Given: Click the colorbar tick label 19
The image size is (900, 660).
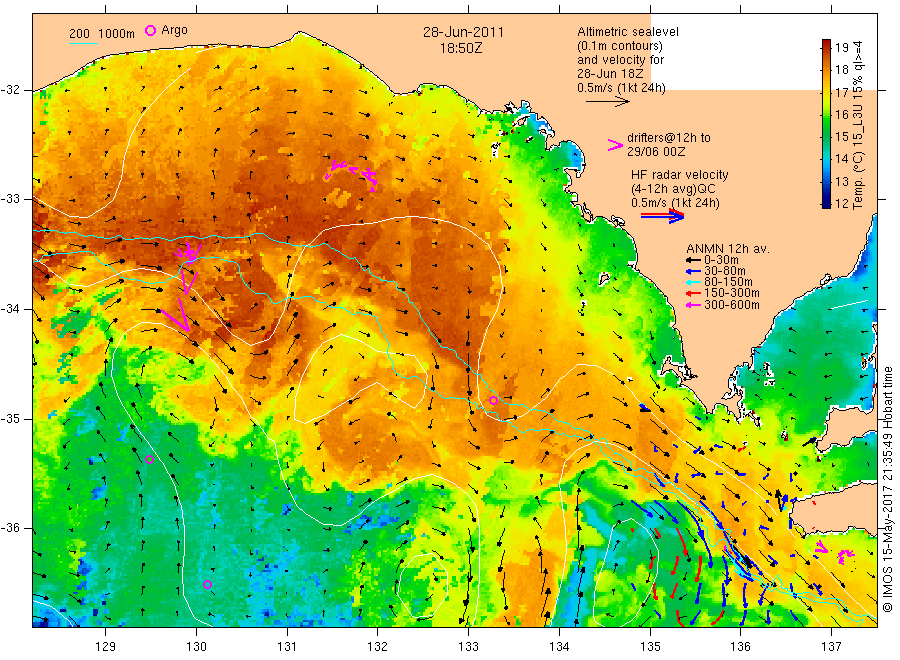Looking at the screenshot, I should tap(841, 47).
